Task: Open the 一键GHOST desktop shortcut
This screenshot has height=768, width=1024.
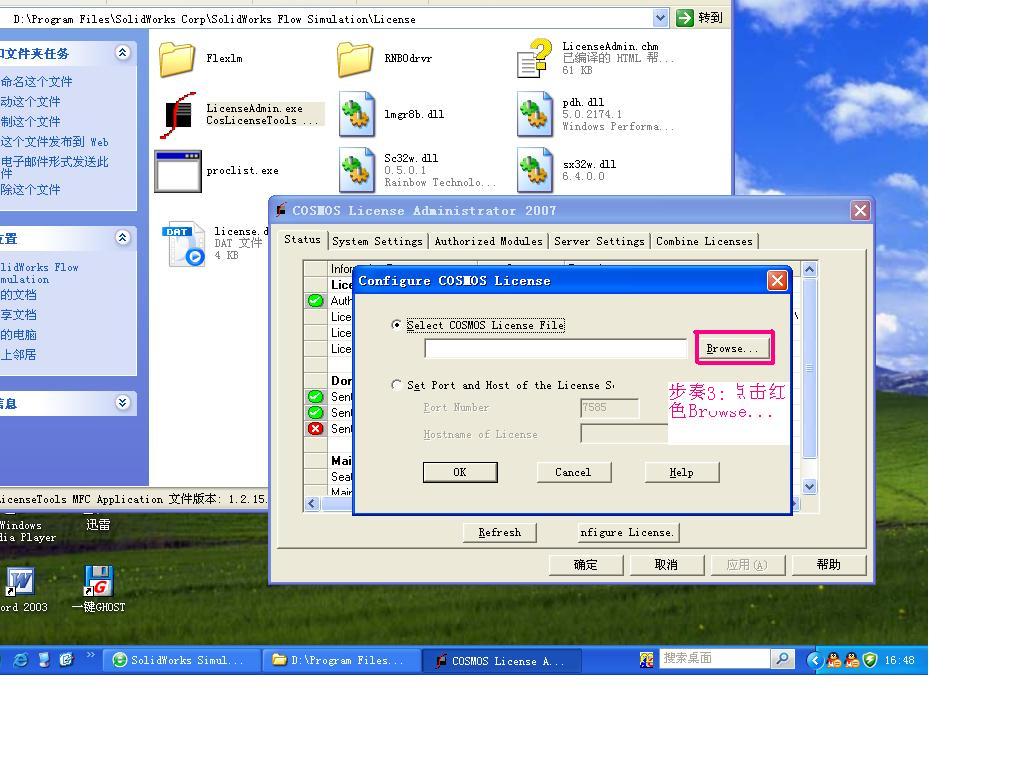Action: pyautogui.click(x=99, y=581)
